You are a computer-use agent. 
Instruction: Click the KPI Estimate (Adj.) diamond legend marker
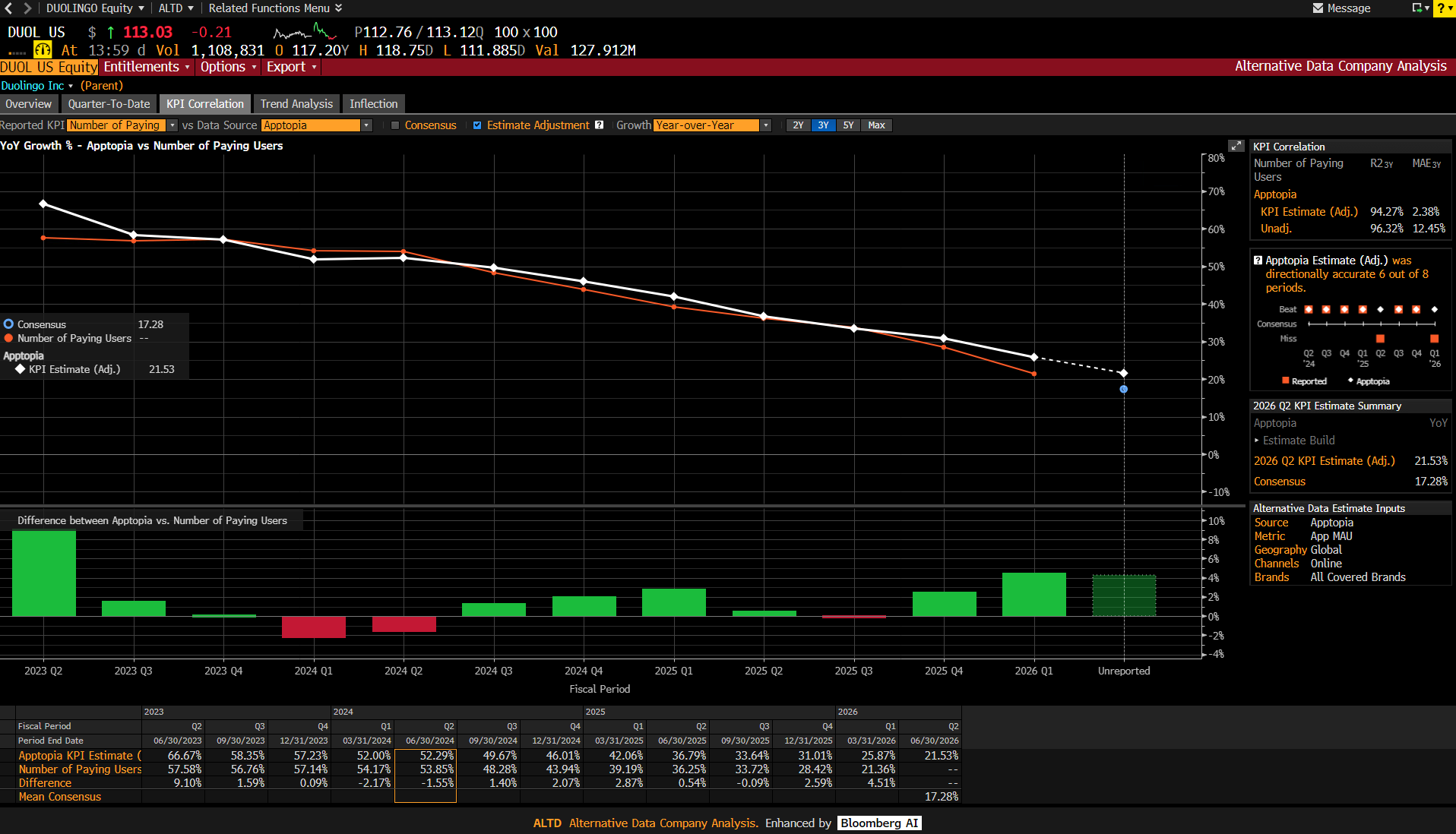coord(21,369)
